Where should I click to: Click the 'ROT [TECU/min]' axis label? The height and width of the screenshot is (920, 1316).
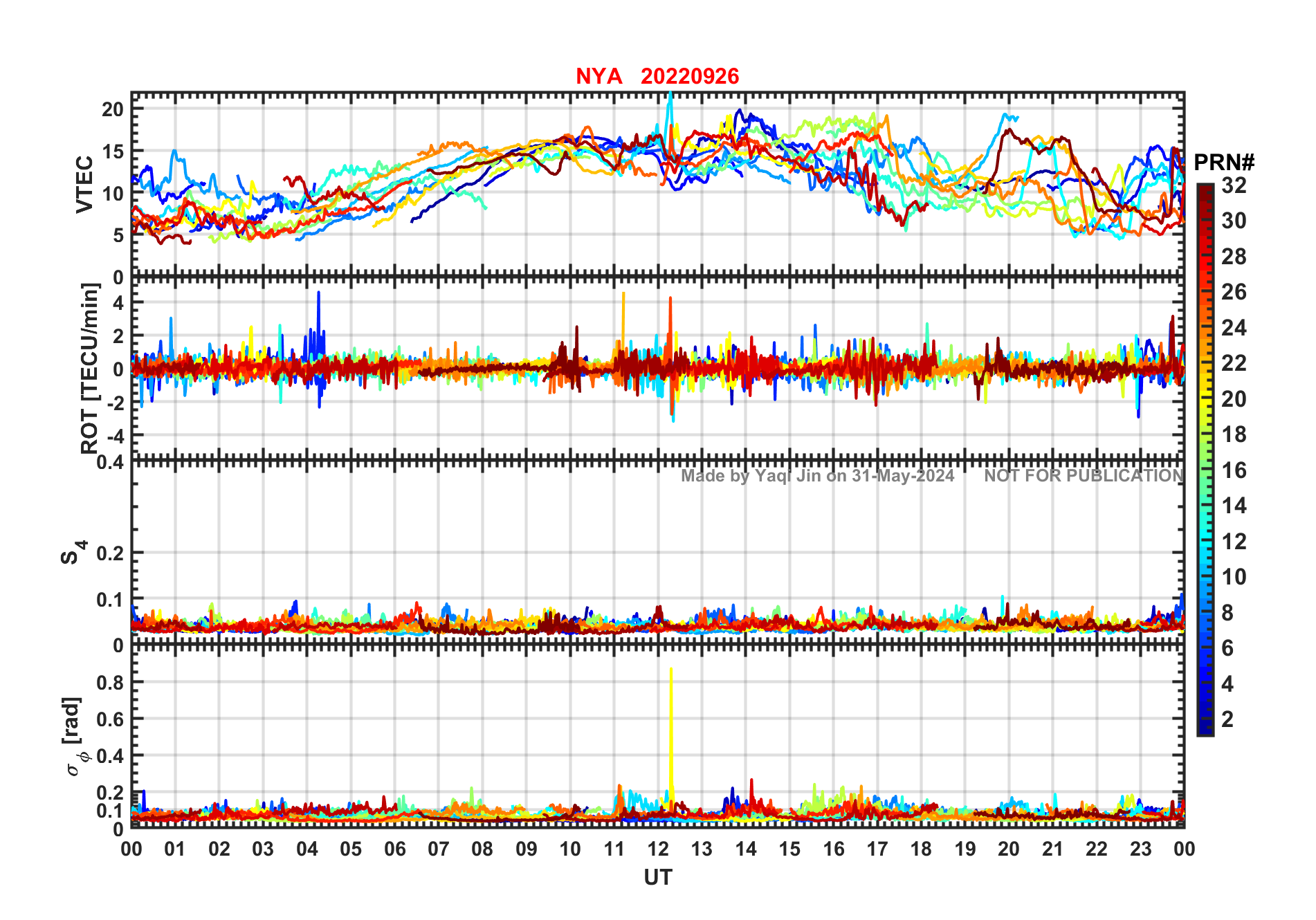point(90,368)
